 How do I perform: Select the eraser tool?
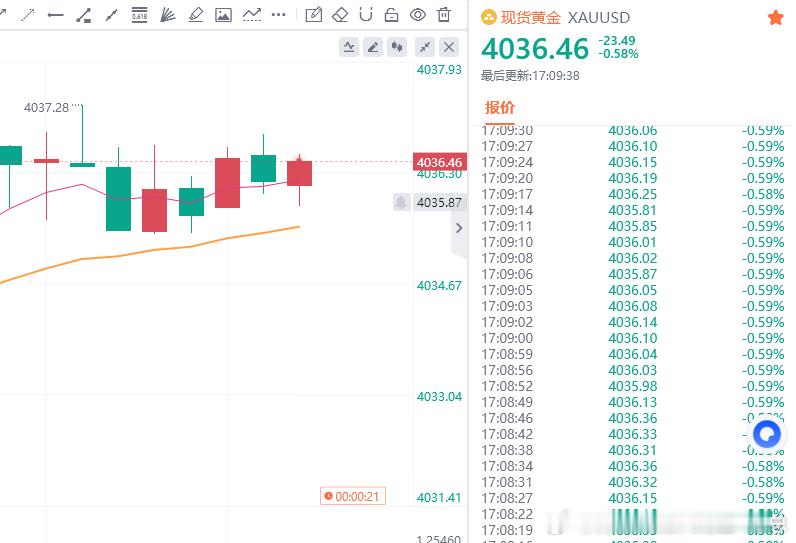(x=340, y=15)
